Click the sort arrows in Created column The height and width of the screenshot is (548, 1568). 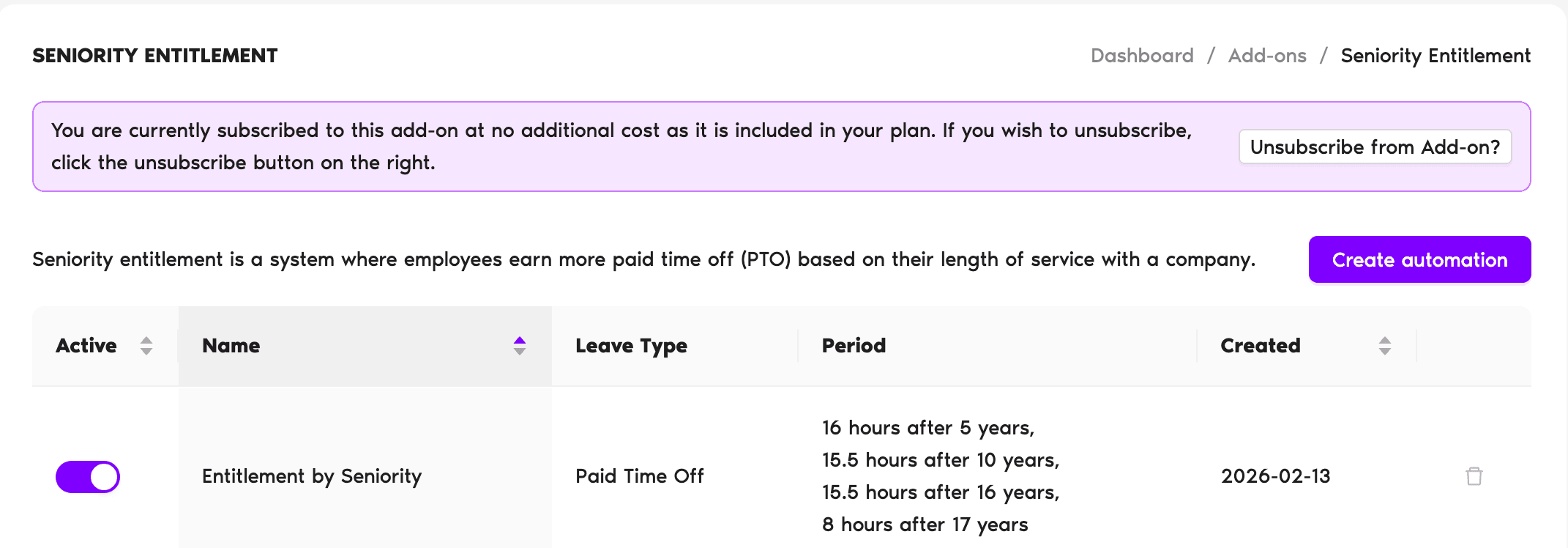click(1384, 346)
